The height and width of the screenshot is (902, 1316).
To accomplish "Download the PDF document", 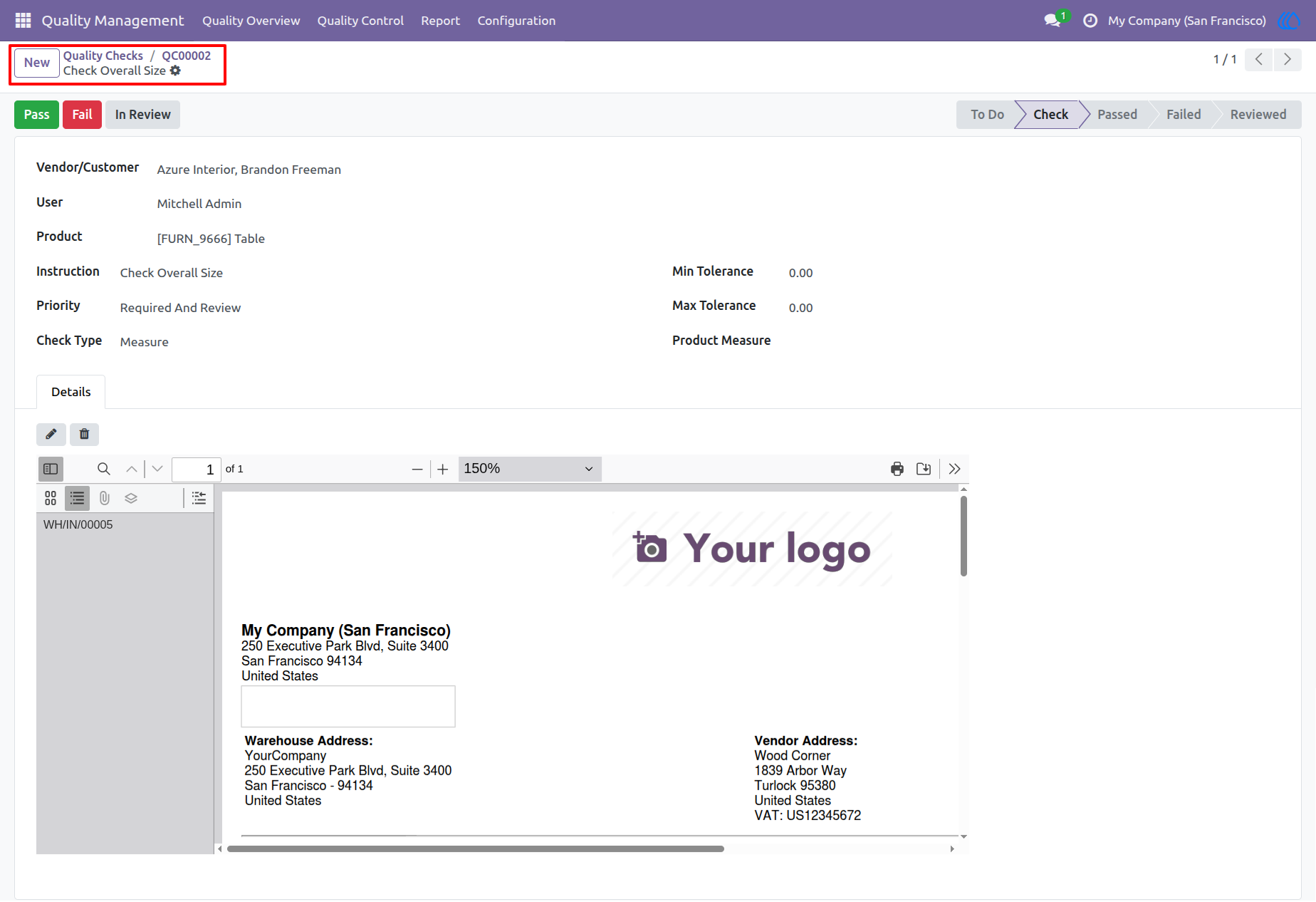I will point(924,469).
